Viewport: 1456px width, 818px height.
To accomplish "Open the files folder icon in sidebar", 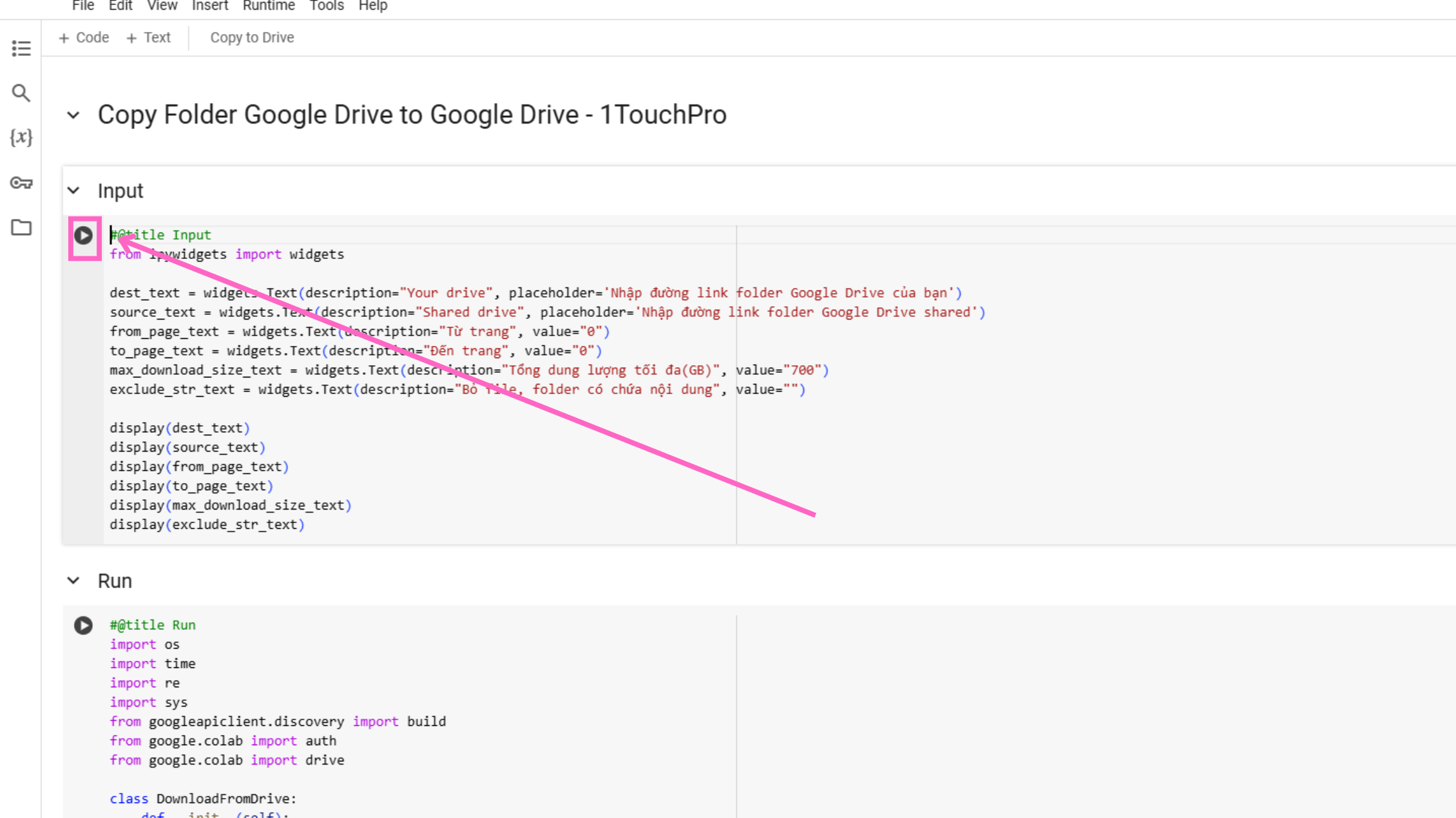I will coord(21,227).
